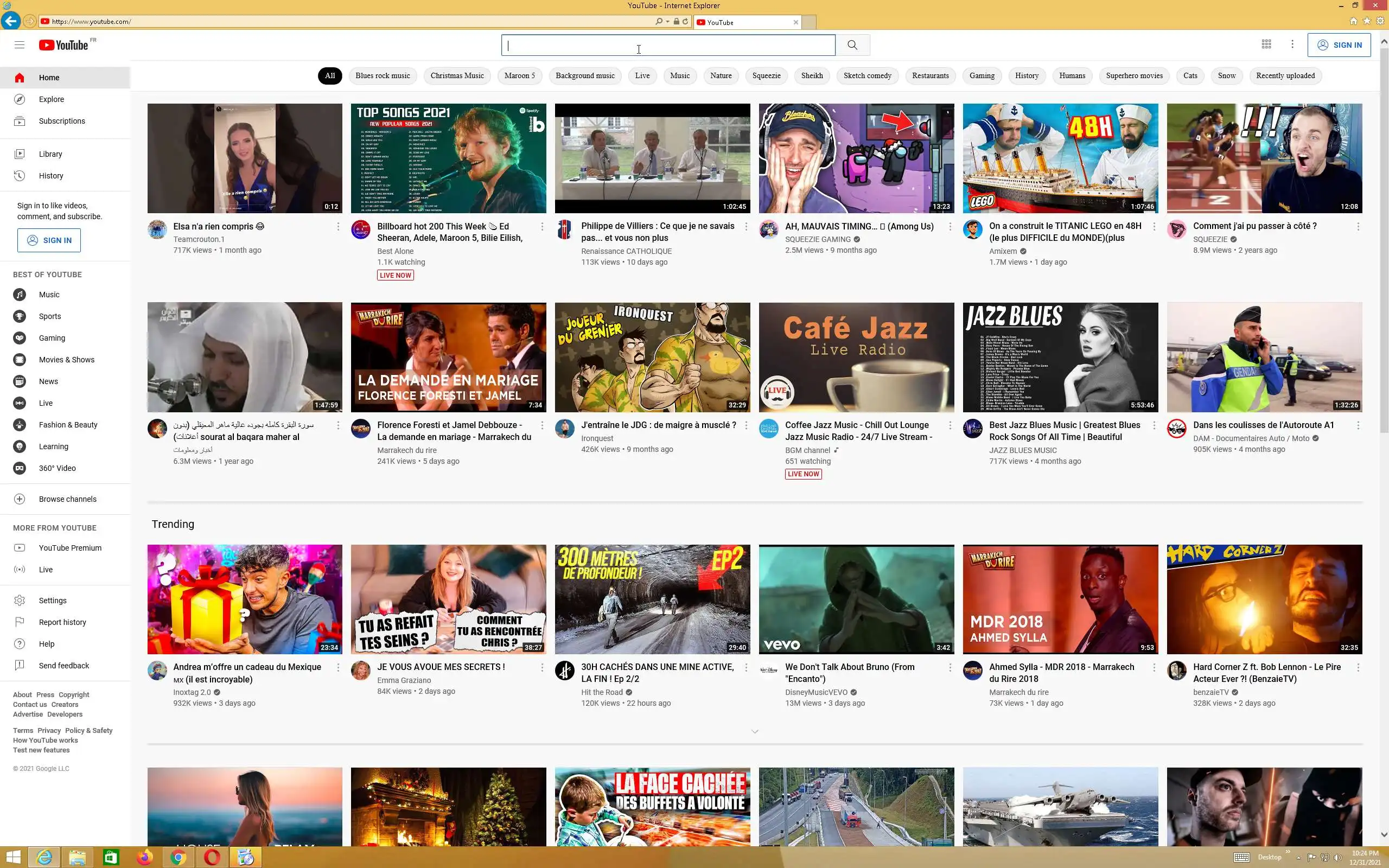
Task: Open 360° Video sidebar entry
Action: pyautogui.click(x=57, y=468)
